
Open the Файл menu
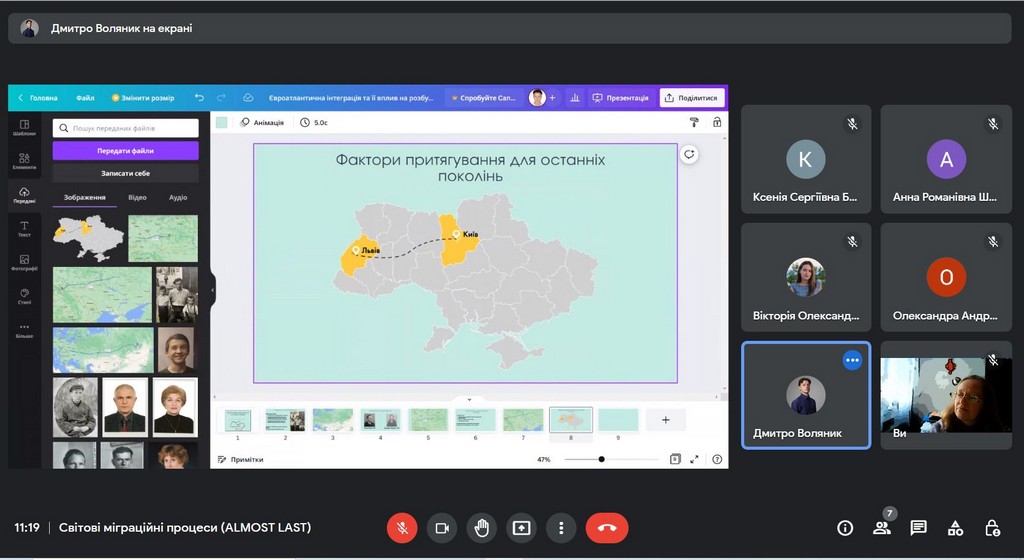click(x=85, y=98)
